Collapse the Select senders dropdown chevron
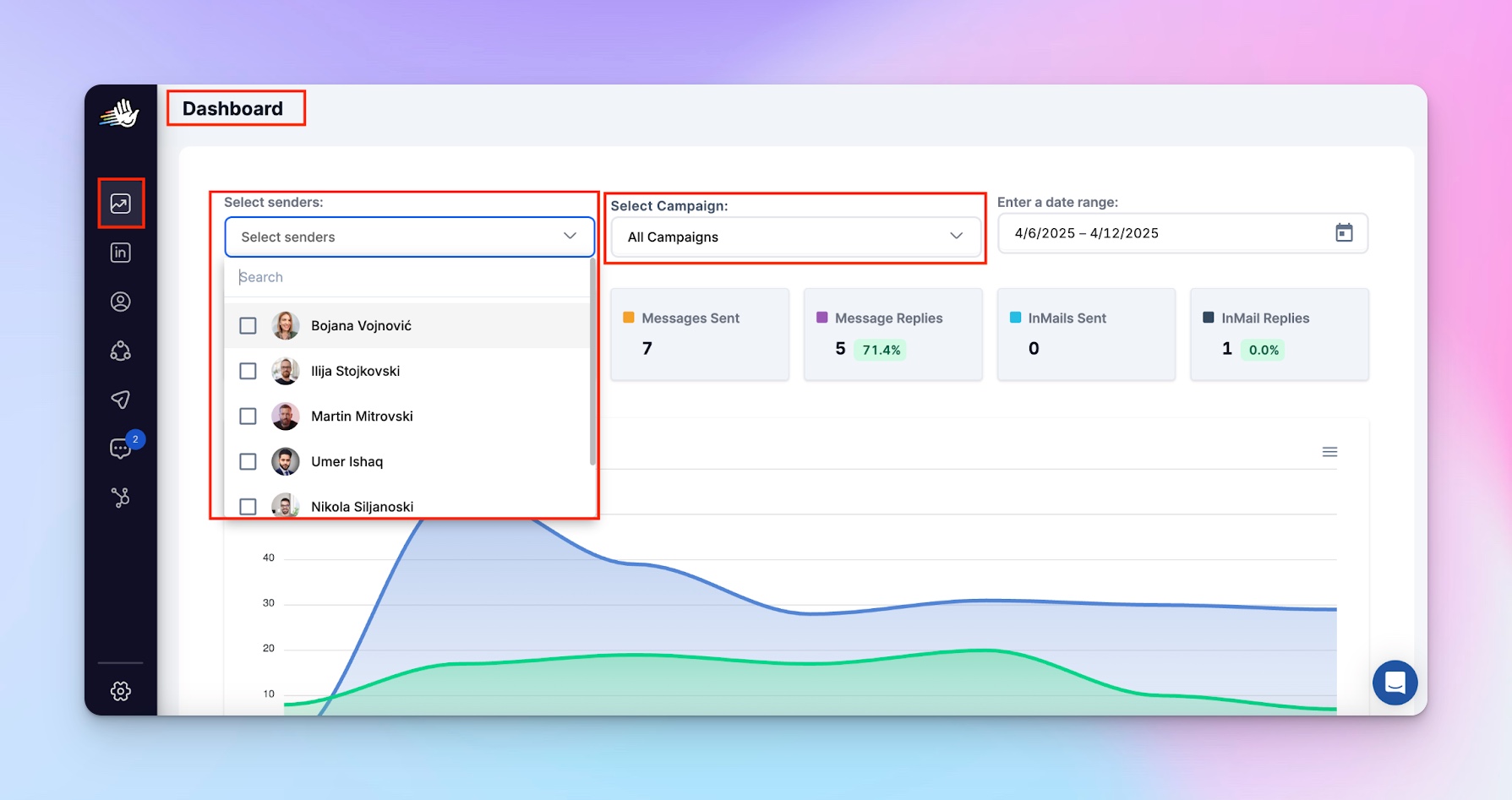Image resolution: width=1512 pixels, height=800 pixels. pyautogui.click(x=570, y=237)
